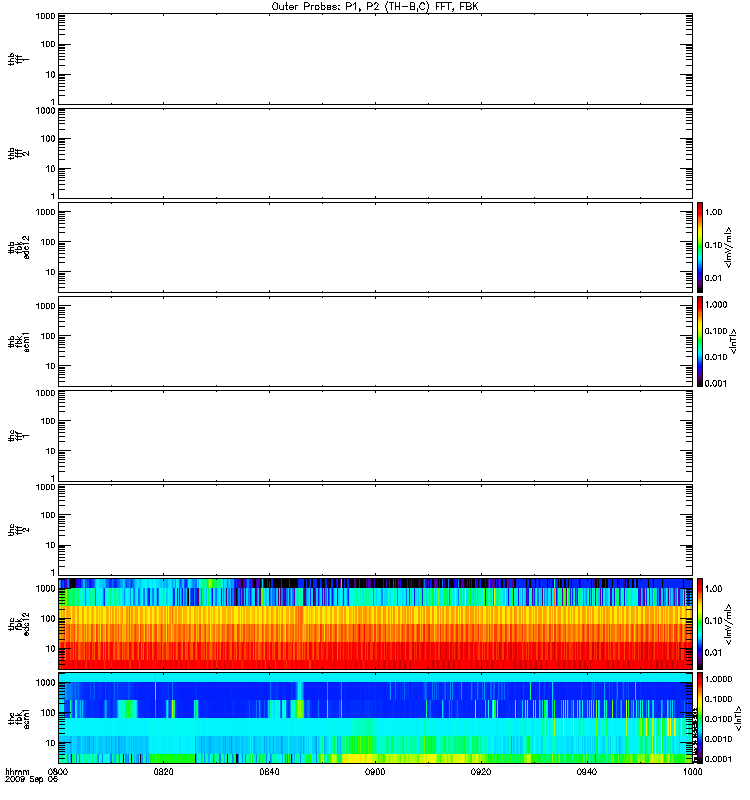750x800 pixels.
Task: Click the '0.0001' color scale value
Action: click(718, 759)
